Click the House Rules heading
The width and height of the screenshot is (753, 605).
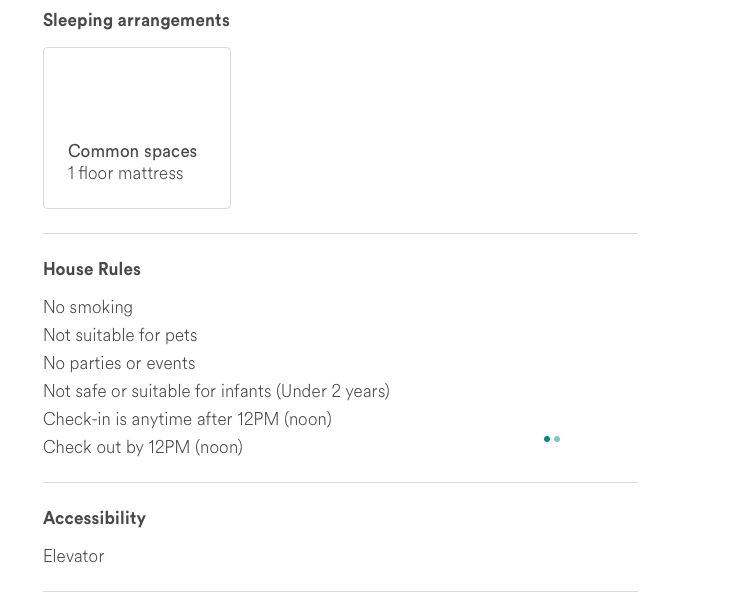[x=92, y=269]
